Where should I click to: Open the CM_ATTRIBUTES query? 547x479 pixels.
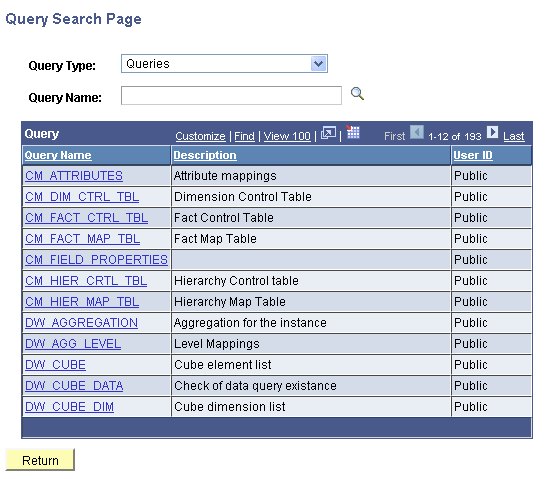(x=74, y=176)
